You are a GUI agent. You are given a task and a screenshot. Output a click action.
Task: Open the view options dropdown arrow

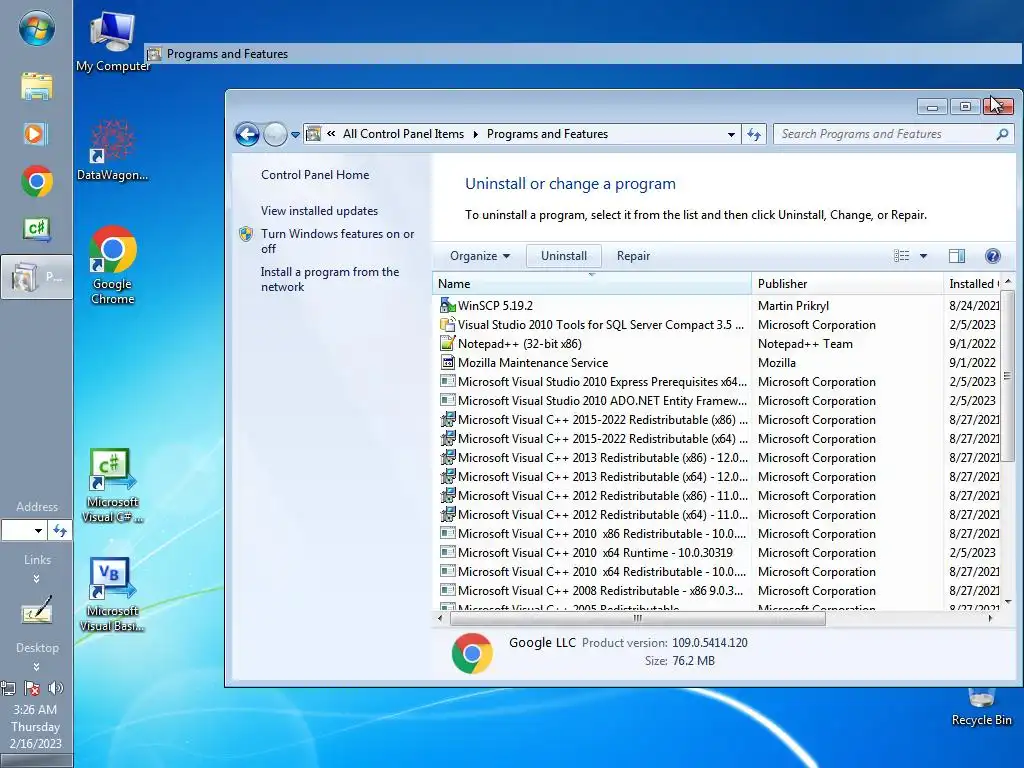[x=923, y=256]
